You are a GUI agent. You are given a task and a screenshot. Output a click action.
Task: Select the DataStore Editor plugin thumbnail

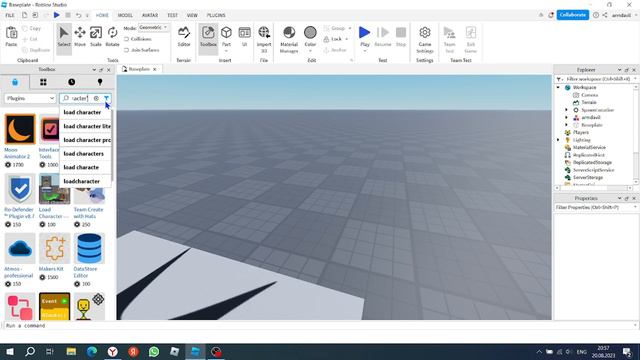click(89, 248)
